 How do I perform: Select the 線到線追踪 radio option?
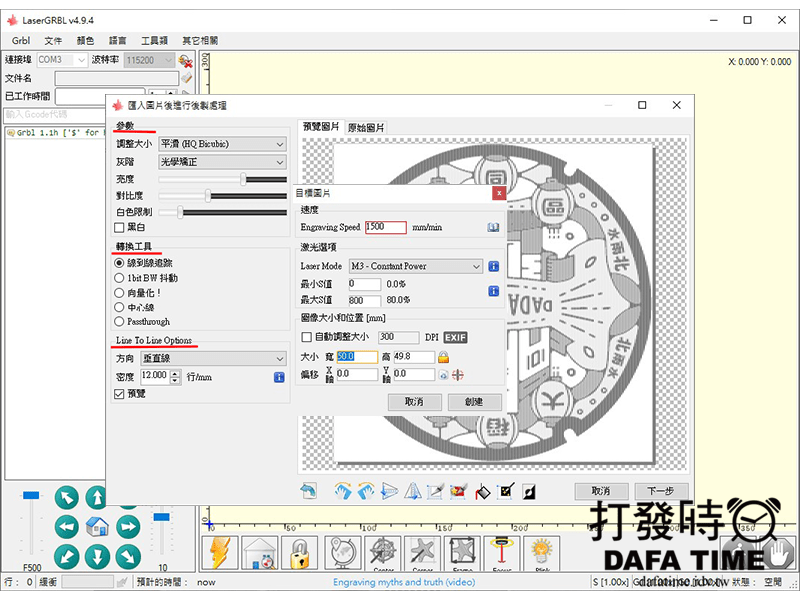tap(119, 263)
